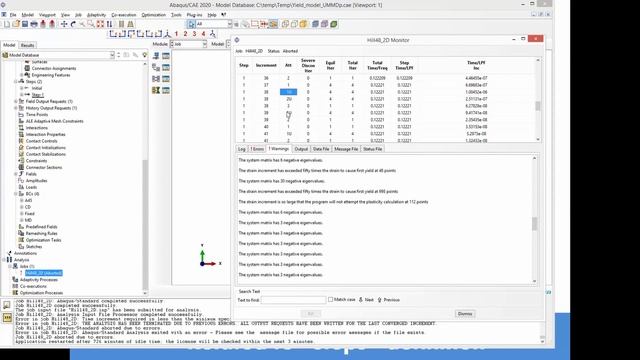The width and height of the screenshot is (640, 360).
Task: Click the New Model Database icon
Action: (7, 24)
